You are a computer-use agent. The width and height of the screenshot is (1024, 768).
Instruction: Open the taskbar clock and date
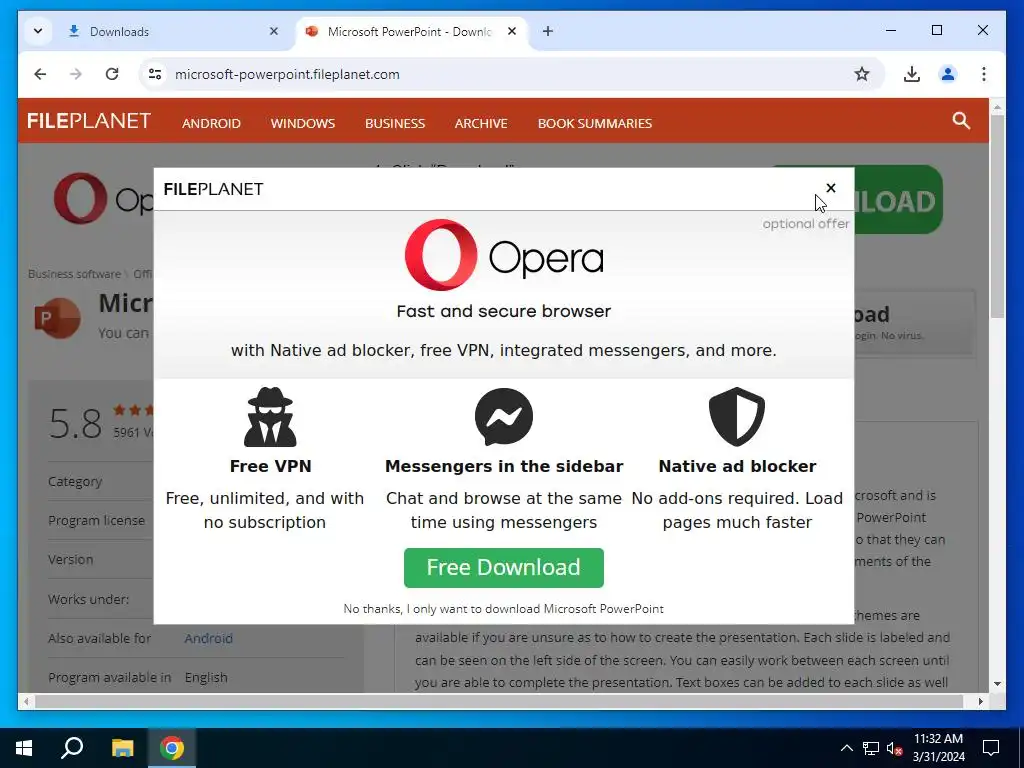pyautogui.click(x=938, y=748)
